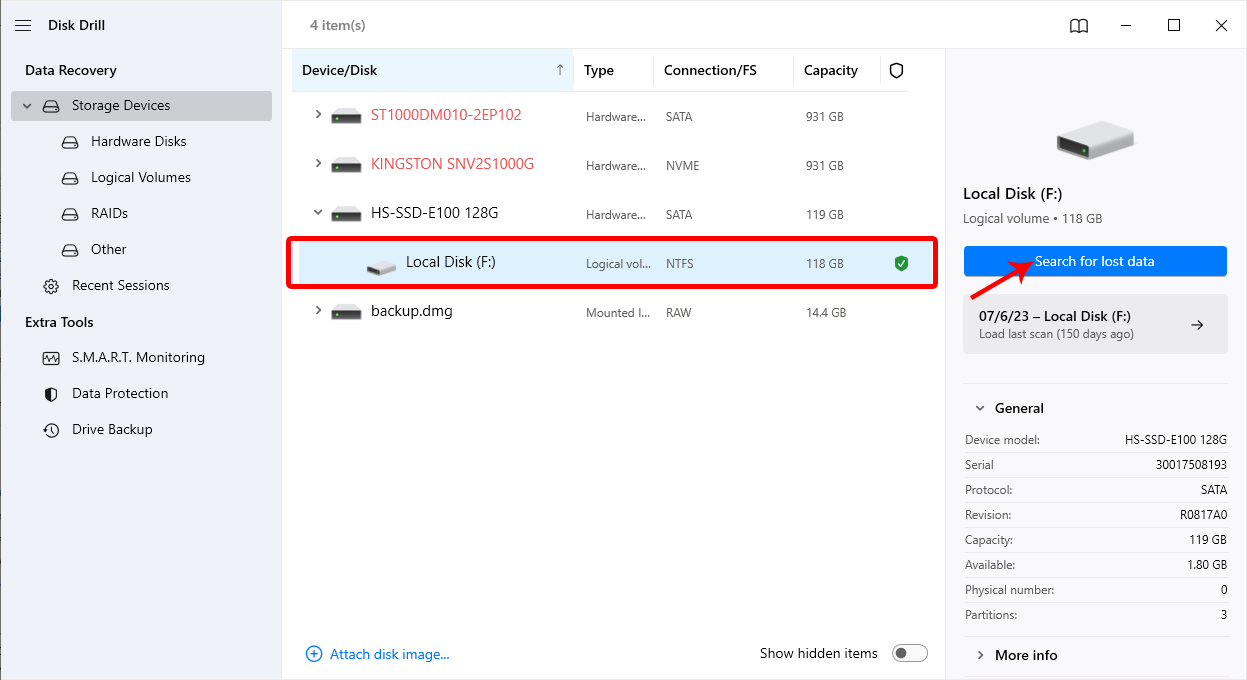Click Available value 1.80 GB
The width and height of the screenshot is (1247, 680).
point(1205,565)
